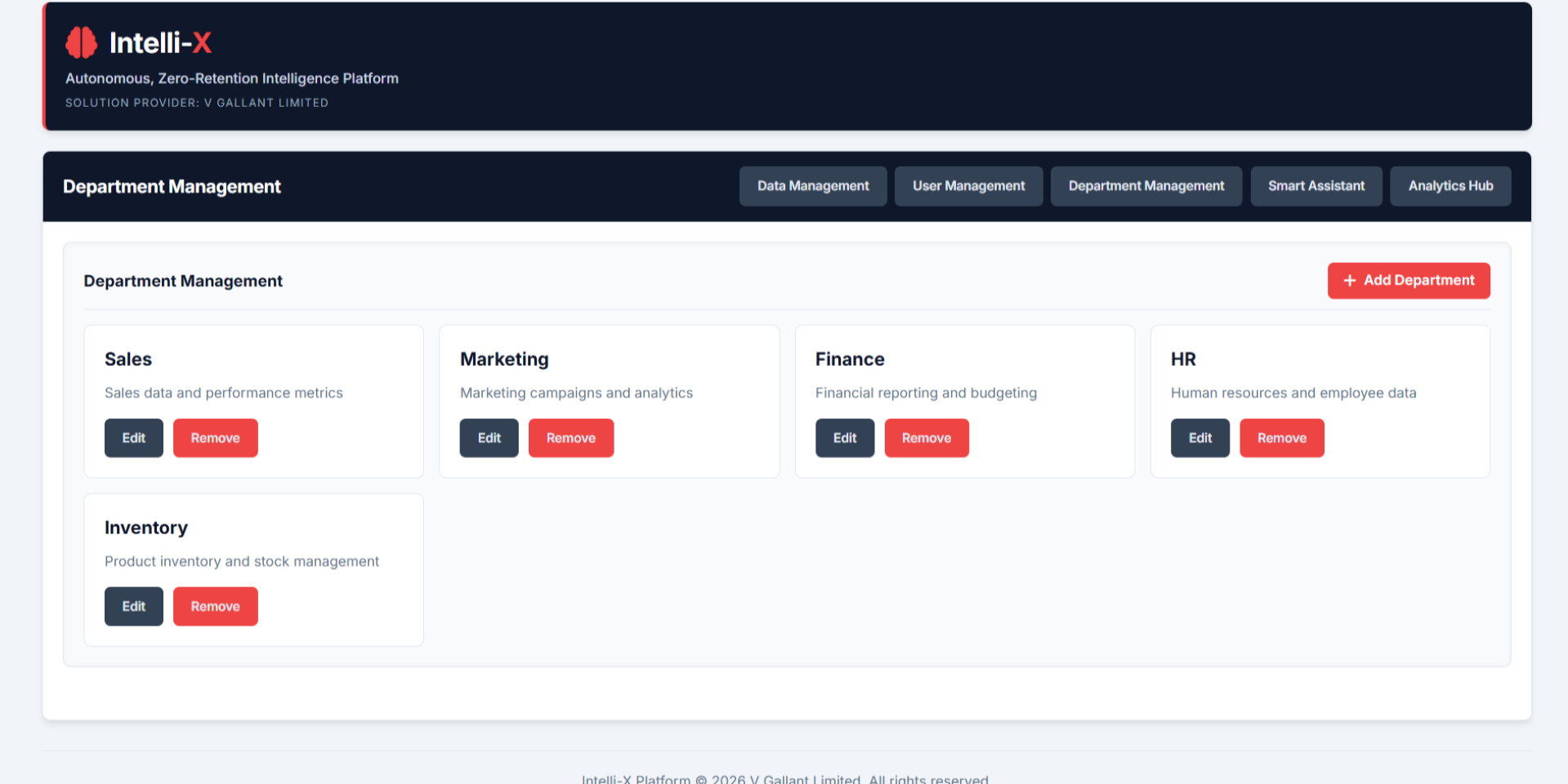Remove the HR department
Viewport: 1568px width, 784px height.
[x=1281, y=439]
